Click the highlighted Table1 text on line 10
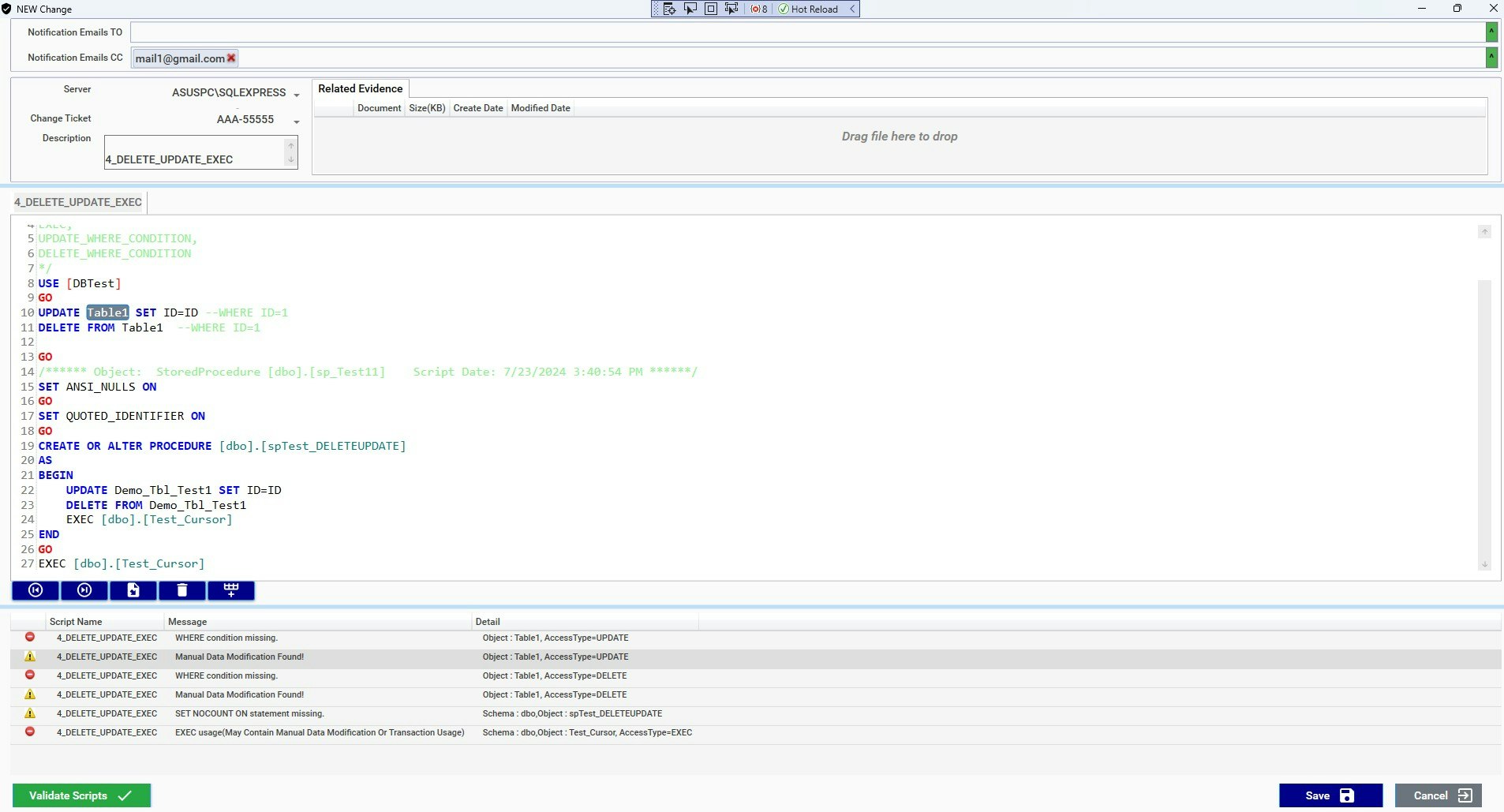1504x812 pixels. tap(107, 312)
